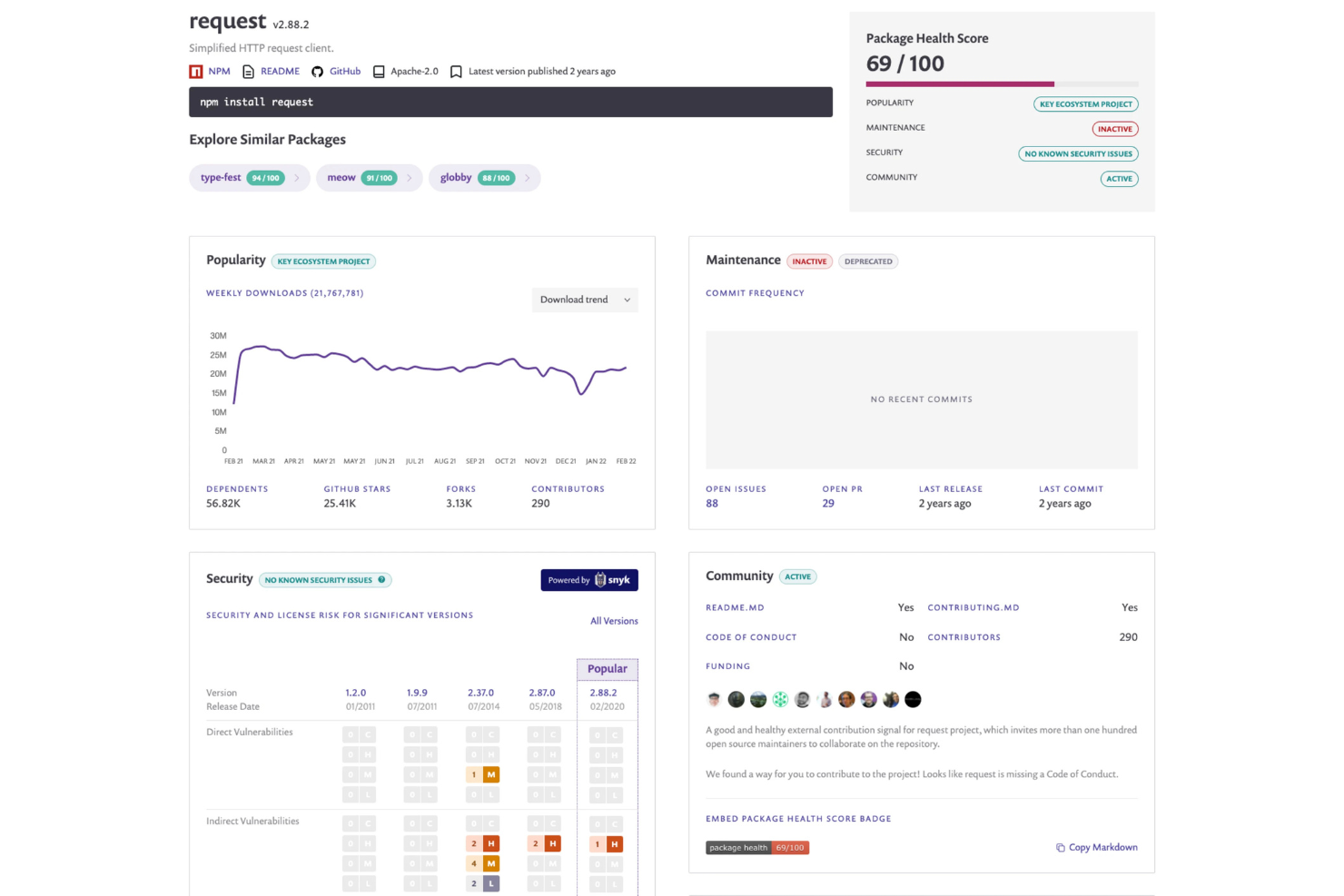Click the package health 69/100 badge image
This screenshot has width=1344, height=896.
[757, 848]
